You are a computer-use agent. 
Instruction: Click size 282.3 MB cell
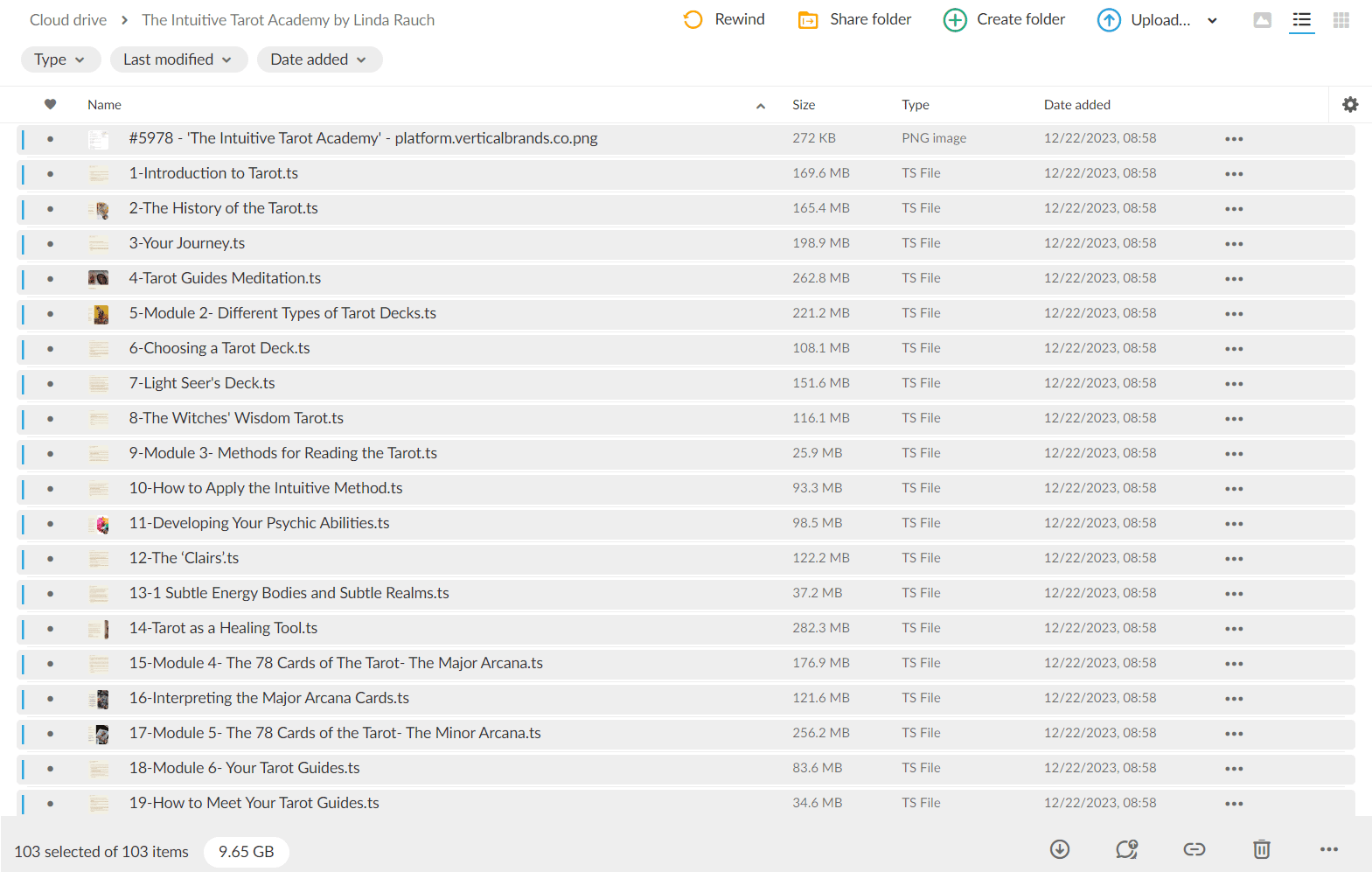pos(821,628)
